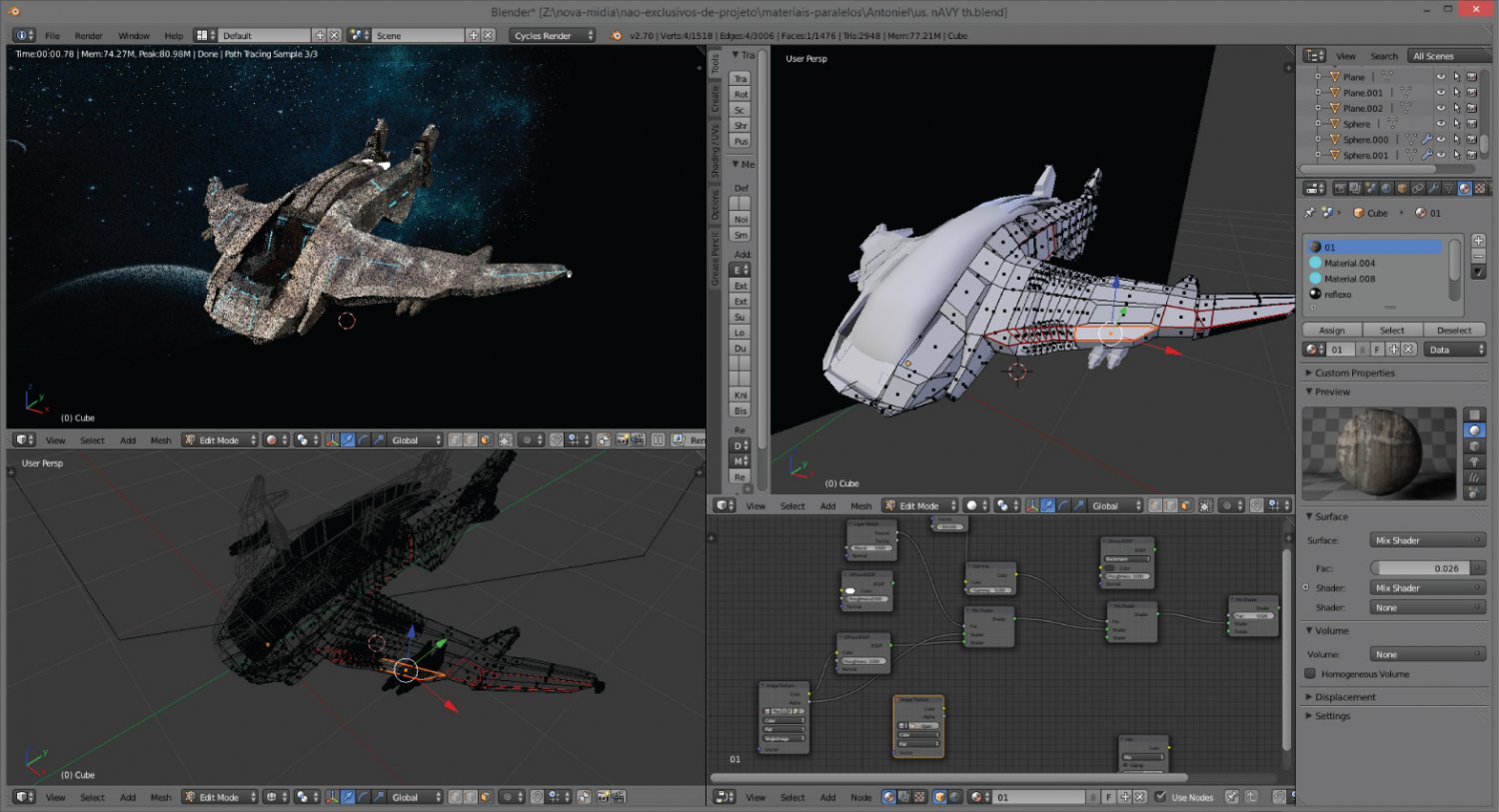This screenshot has height=812, width=1499.
Task: Select Material.004 slot in list
Action: click(x=1375, y=263)
